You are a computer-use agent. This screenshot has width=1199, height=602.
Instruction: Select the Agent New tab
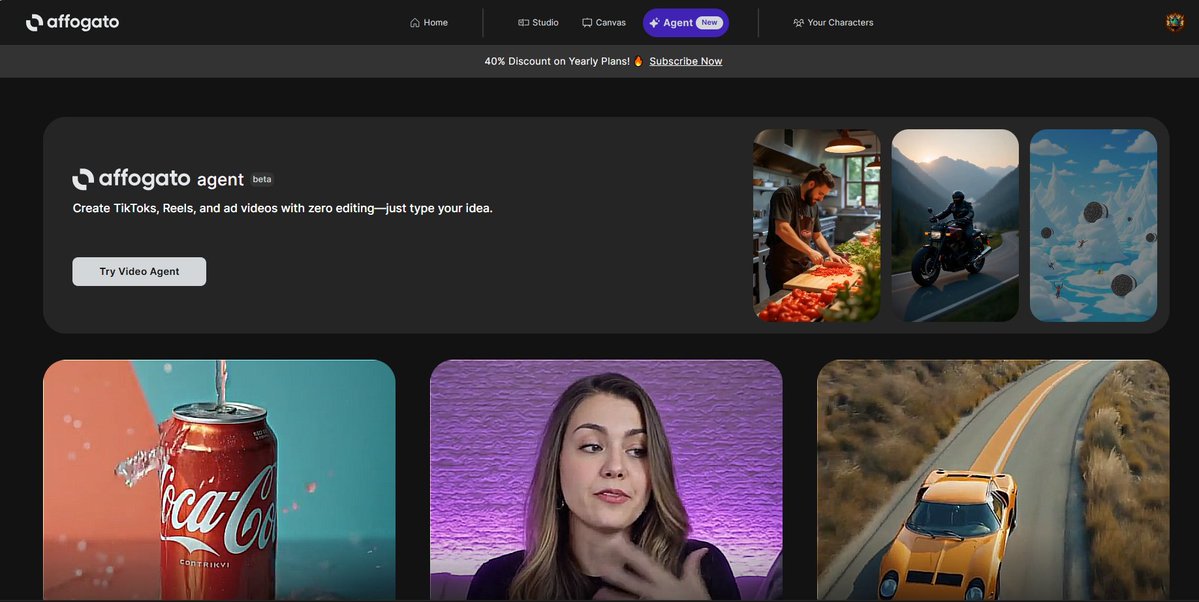point(686,22)
